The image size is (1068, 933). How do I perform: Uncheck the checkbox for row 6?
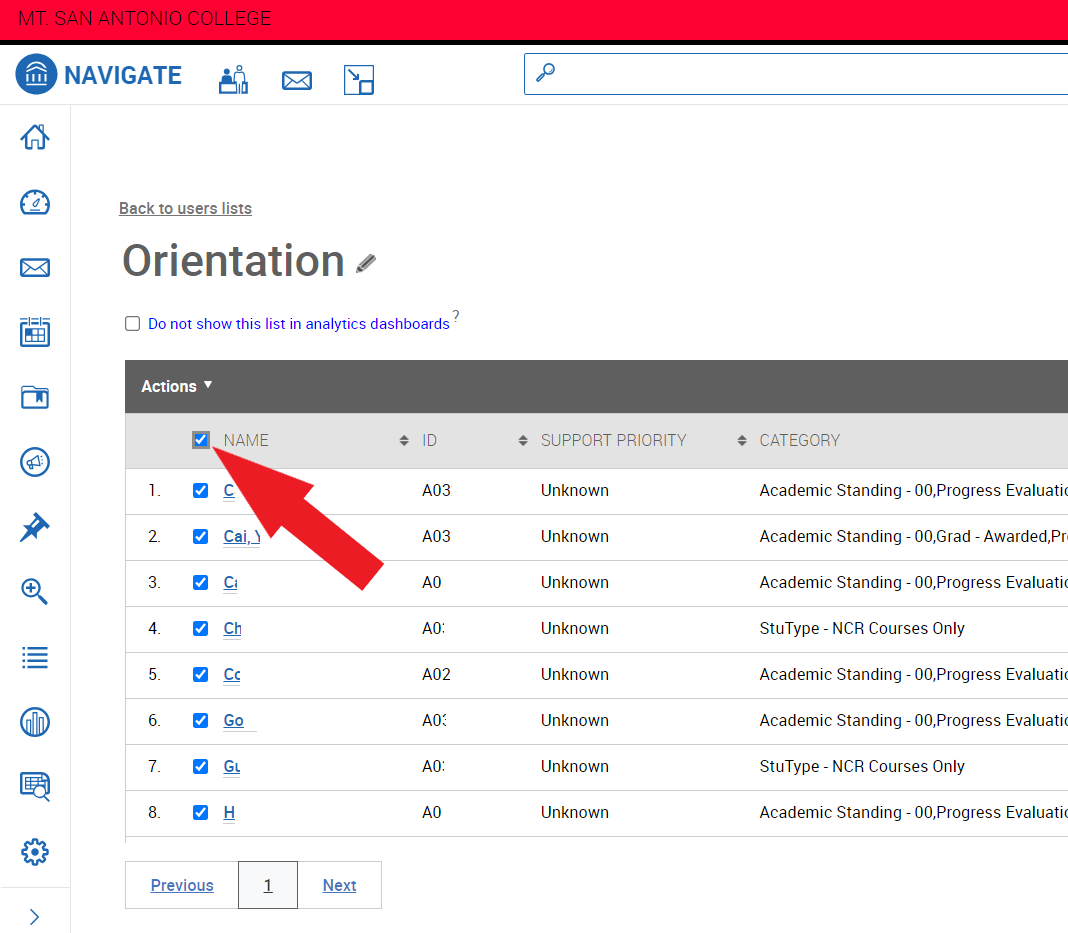point(200,721)
